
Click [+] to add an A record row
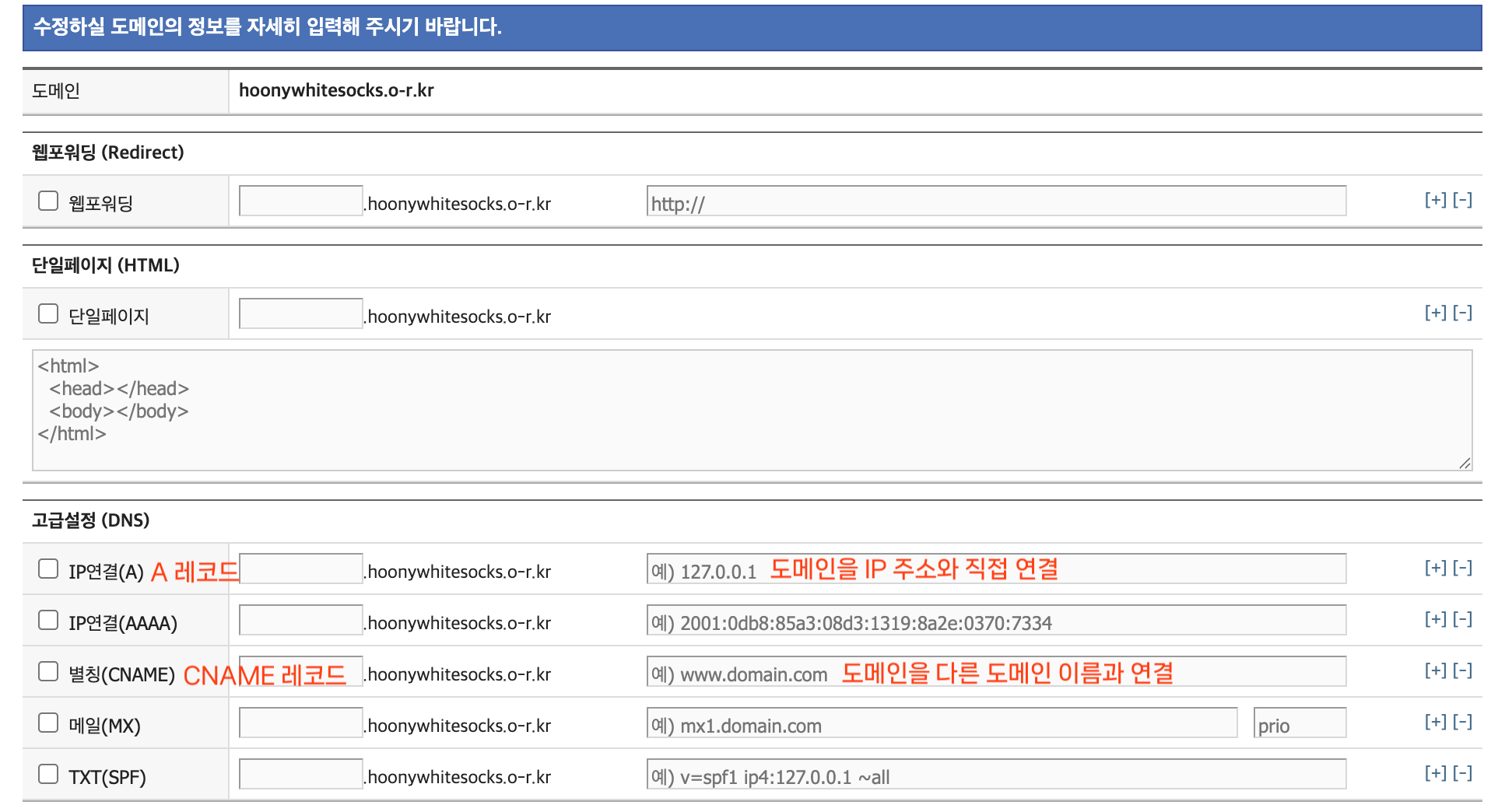[x=1435, y=568]
